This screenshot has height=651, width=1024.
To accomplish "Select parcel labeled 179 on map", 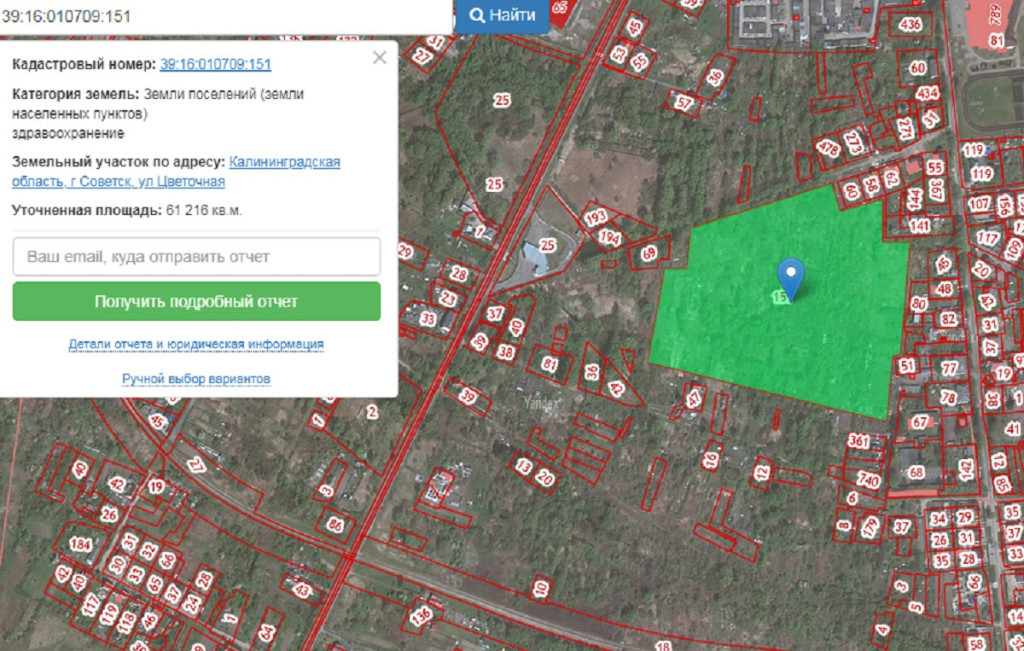I will click(x=869, y=527).
